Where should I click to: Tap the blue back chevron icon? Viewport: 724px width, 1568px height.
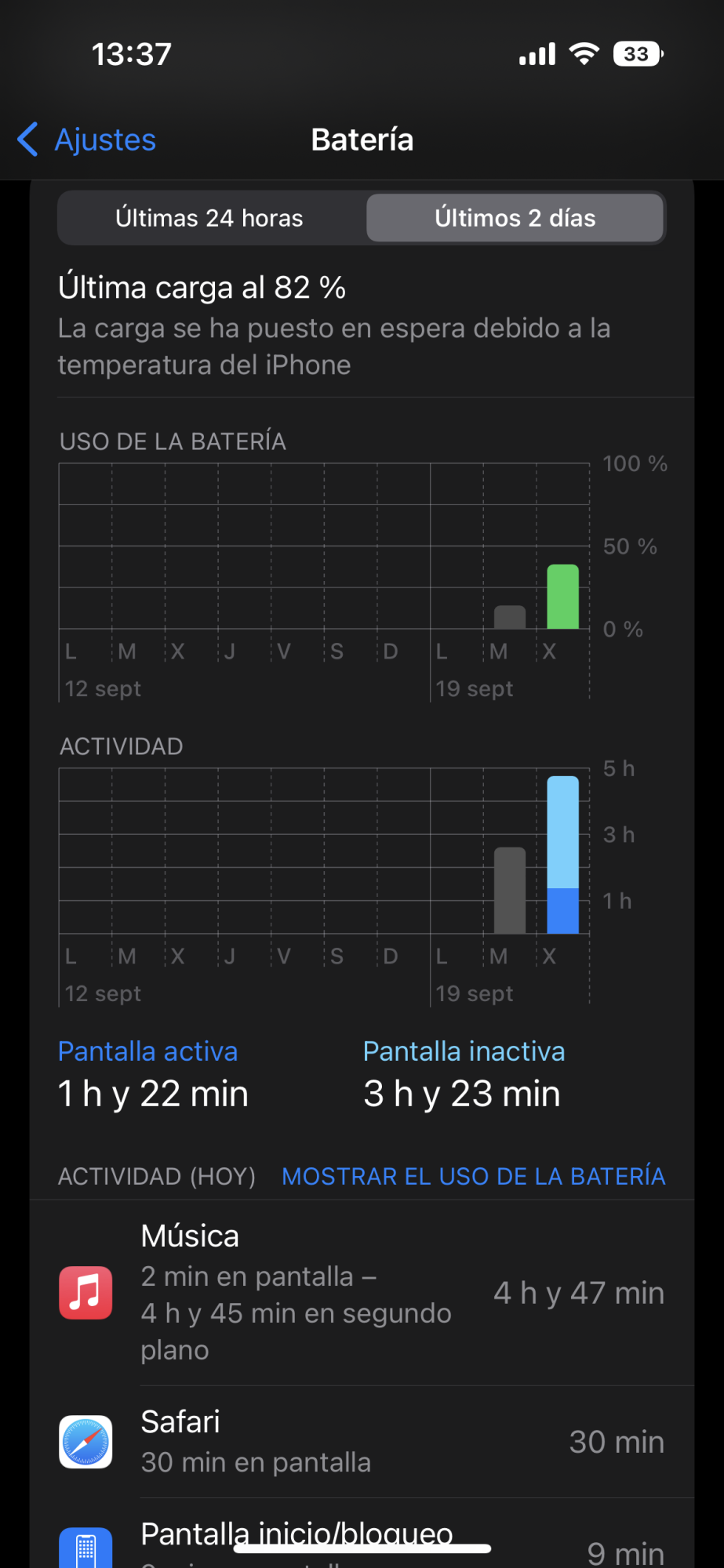pyautogui.click(x=28, y=140)
